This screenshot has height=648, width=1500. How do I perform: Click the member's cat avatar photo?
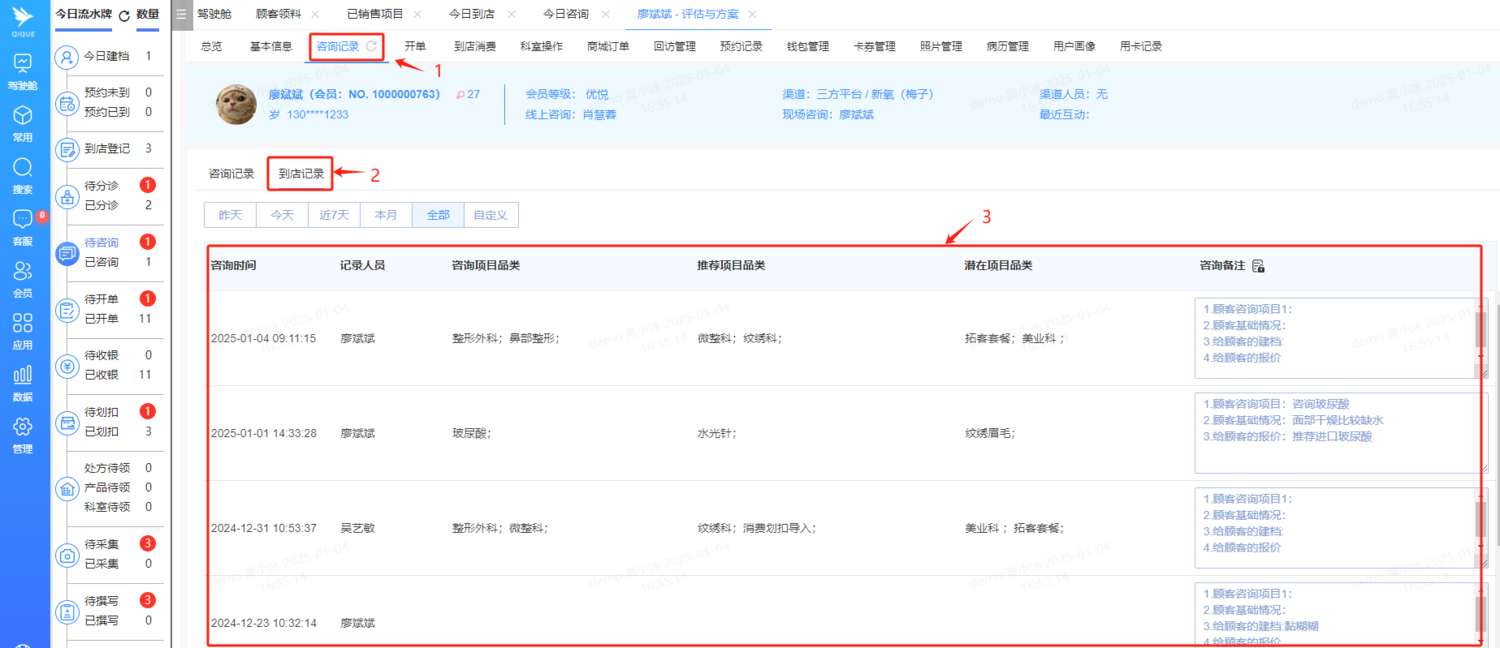[235, 104]
